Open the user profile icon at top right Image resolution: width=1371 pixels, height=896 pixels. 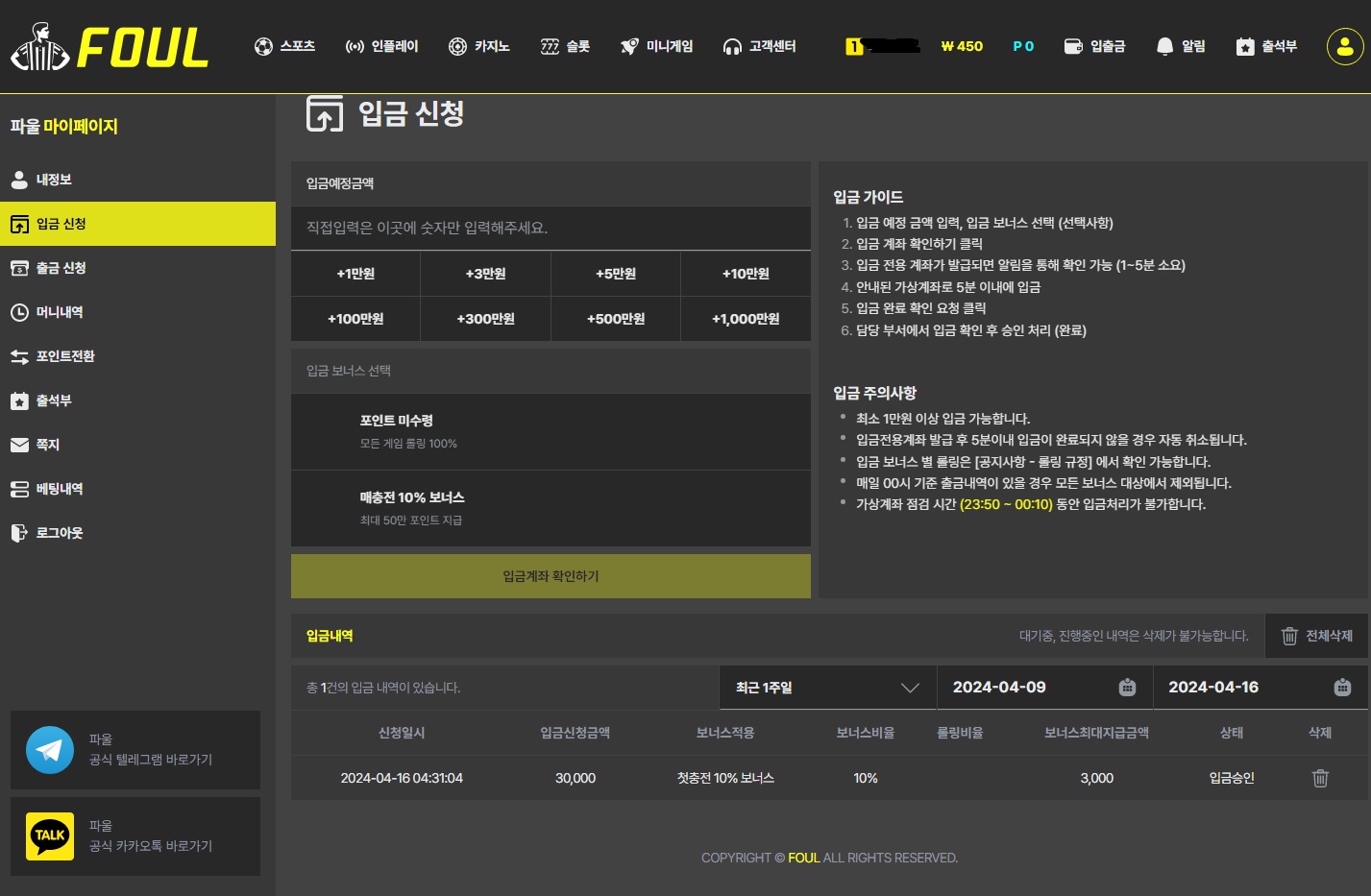[1344, 46]
